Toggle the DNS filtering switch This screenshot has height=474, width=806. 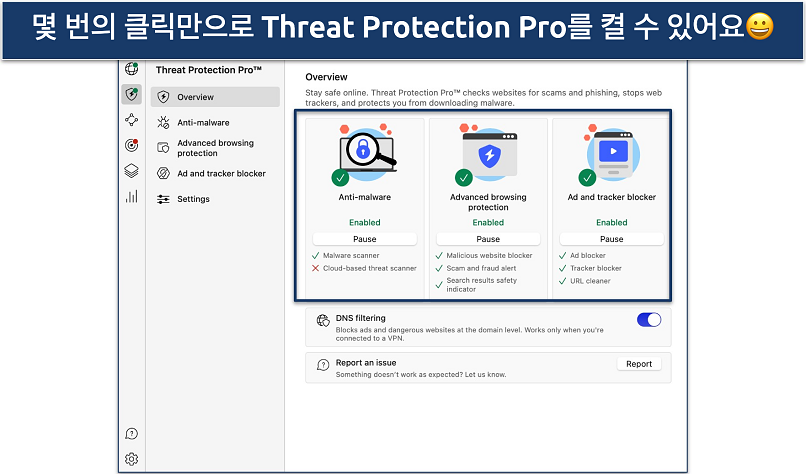point(648,320)
